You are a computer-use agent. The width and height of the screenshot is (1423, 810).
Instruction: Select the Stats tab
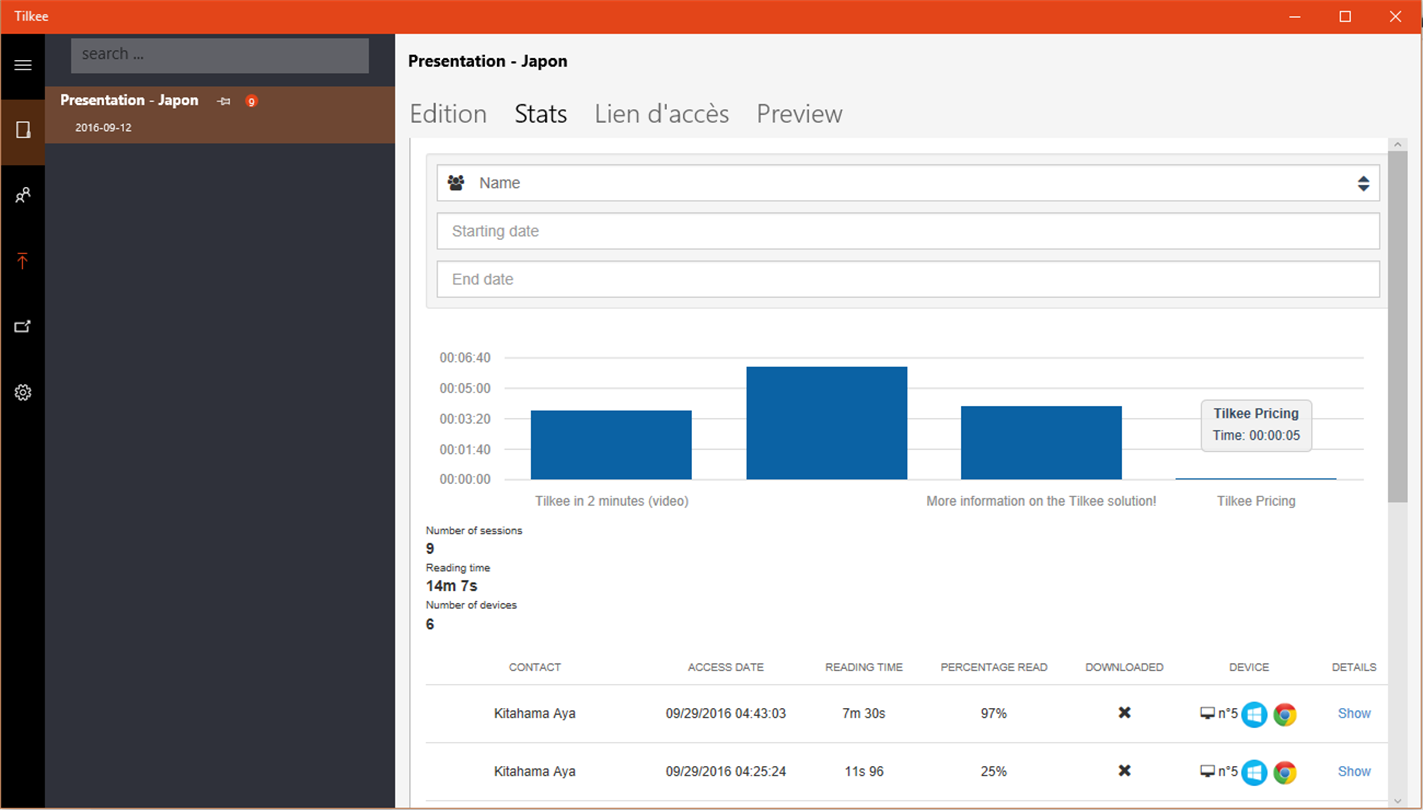541,114
